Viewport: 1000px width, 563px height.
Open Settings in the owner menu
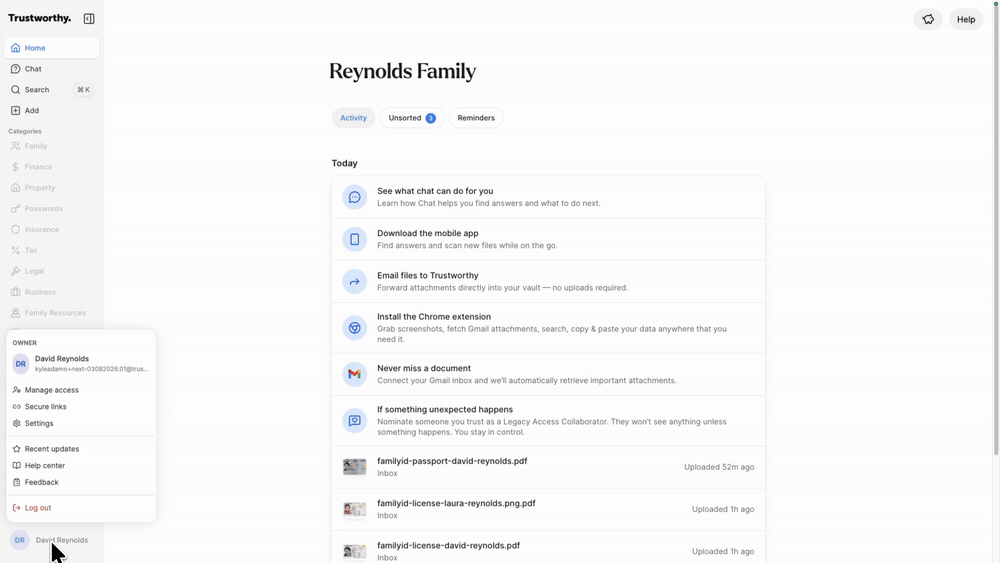(x=39, y=424)
